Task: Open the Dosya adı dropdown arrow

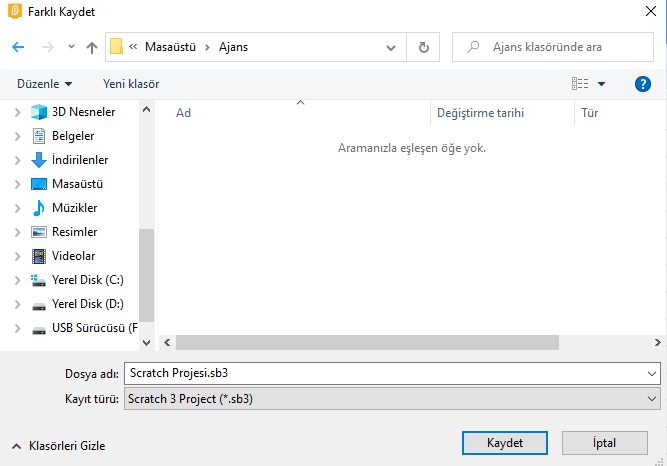Action: [652, 374]
